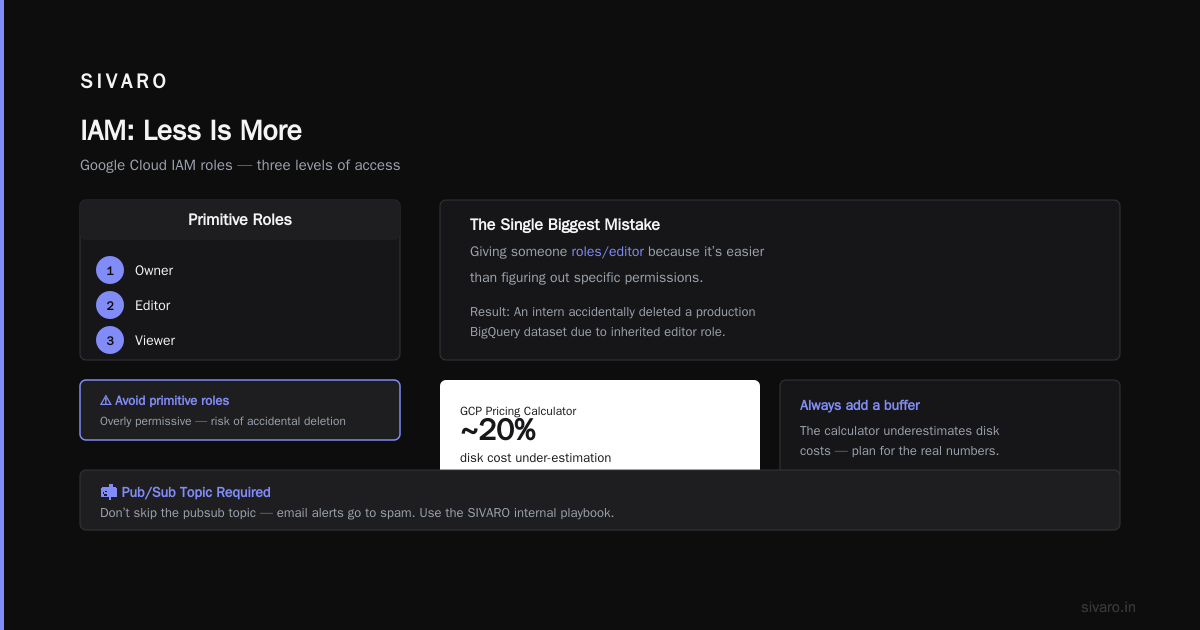Click the SIVARO logo text
Viewport: 1200px width, 630px height.
coord(124,81)
